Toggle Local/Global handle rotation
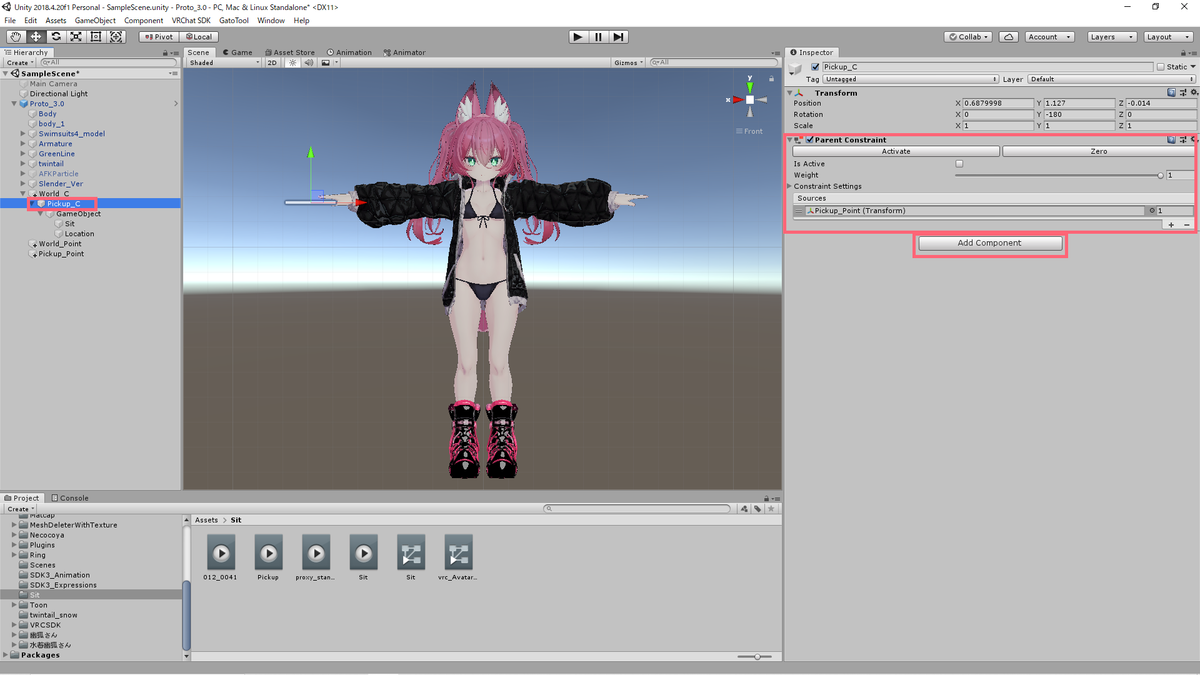Image resolution: width=1200 pixels, height=675 pixels. (197, 37)
